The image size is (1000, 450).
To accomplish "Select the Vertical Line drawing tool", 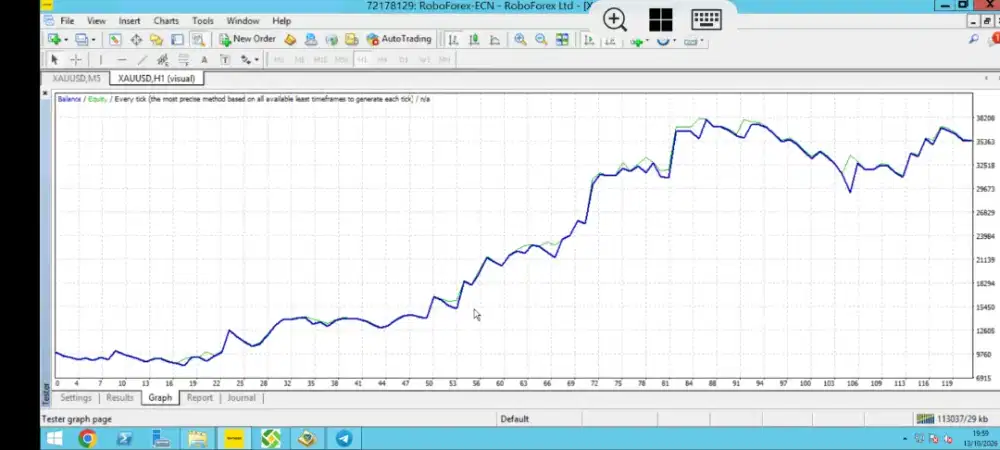I will [100, 59].
